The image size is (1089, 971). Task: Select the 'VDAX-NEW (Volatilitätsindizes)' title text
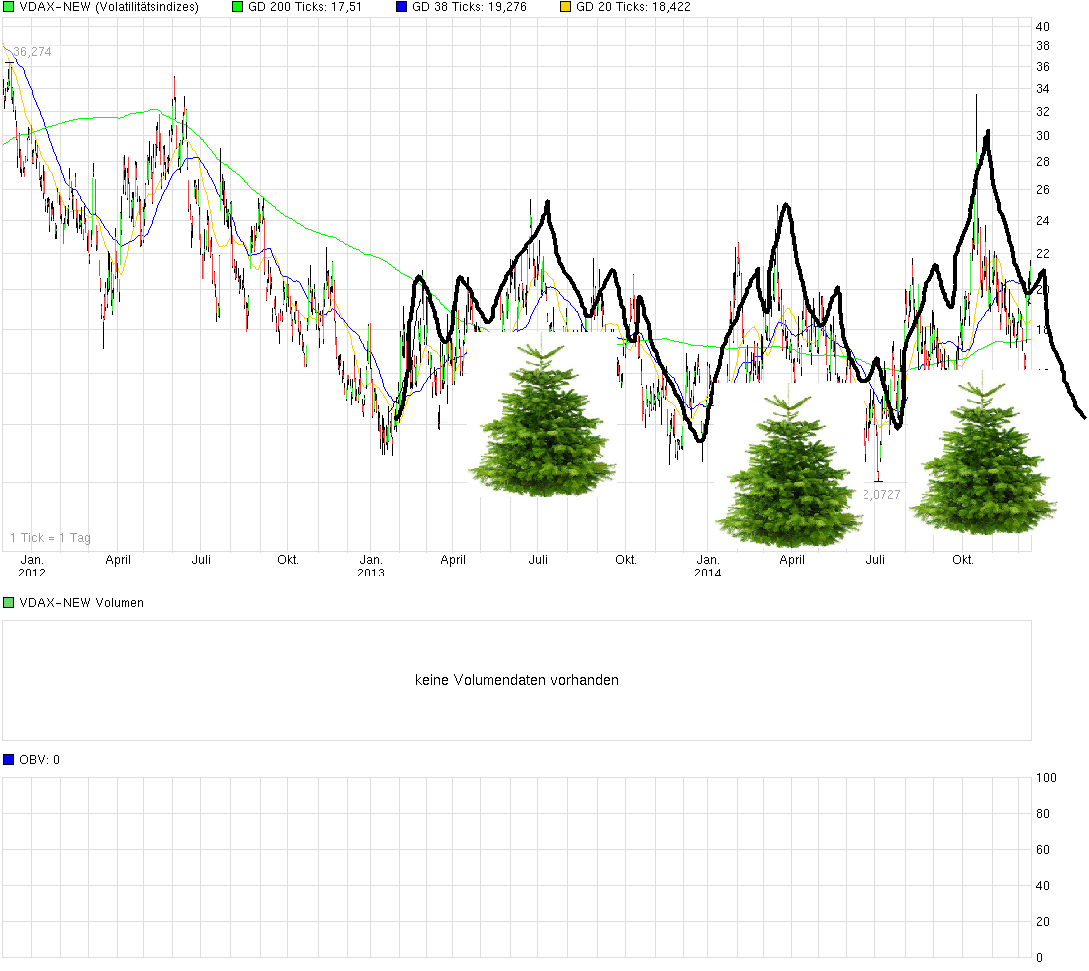coord(109,7)
